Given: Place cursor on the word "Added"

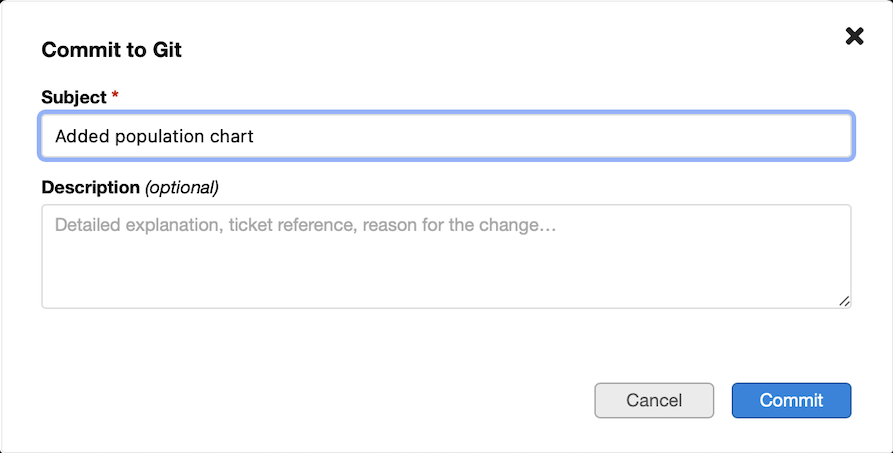Looking at the screenshot, I should [77, 136].
